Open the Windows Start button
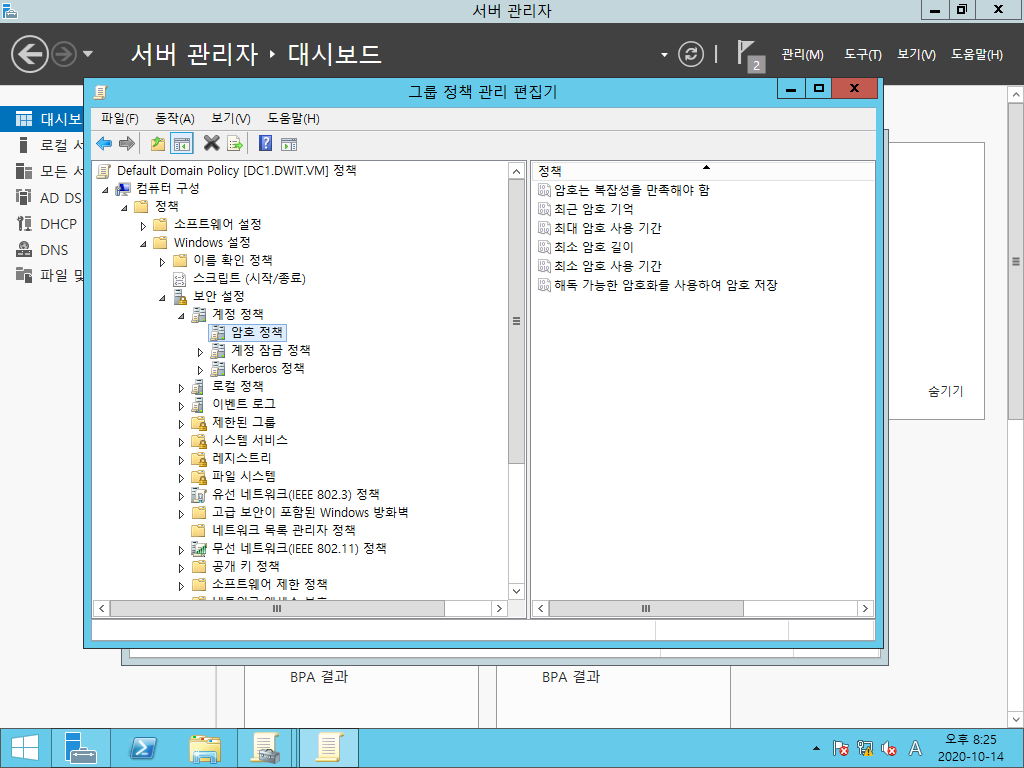This screenshot has width=1024, height=768. [25, 748]
